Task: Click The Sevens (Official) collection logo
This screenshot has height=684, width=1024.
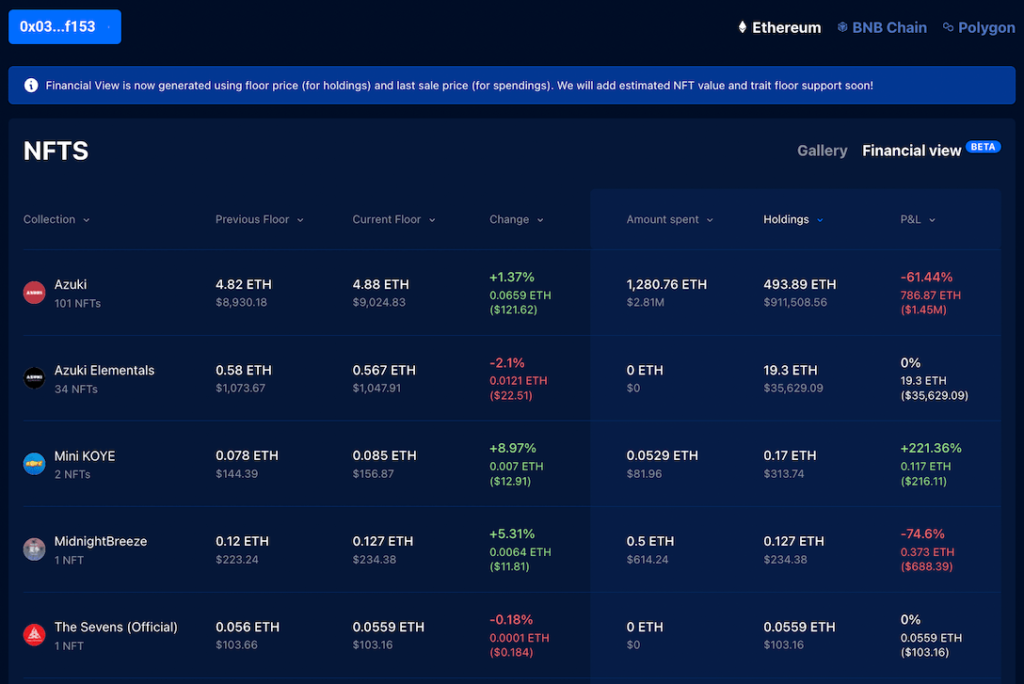Action: point(34,634)
